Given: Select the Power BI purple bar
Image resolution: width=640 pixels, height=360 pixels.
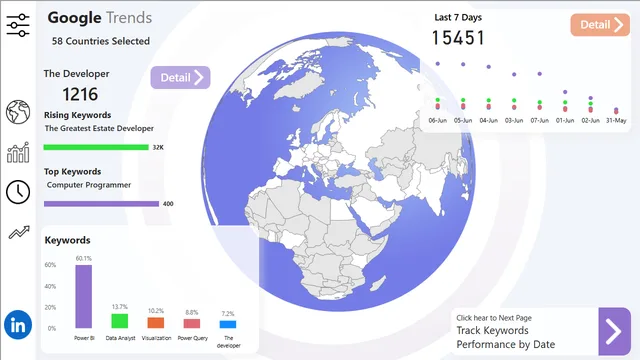Looking at the screenshot, I should click(84, 297).
